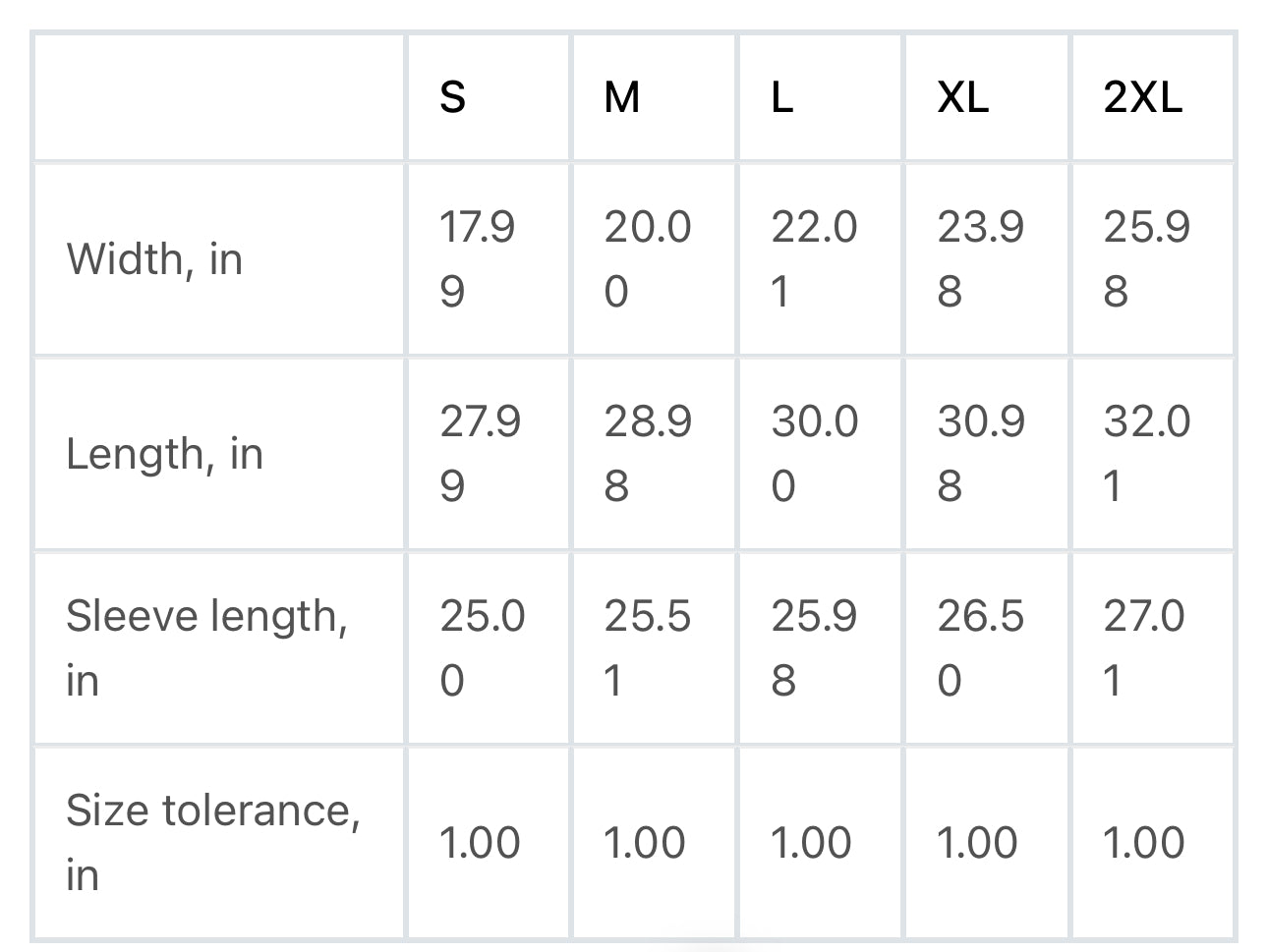
Task: Select the 28.98 length value for M
Action: 648,454
